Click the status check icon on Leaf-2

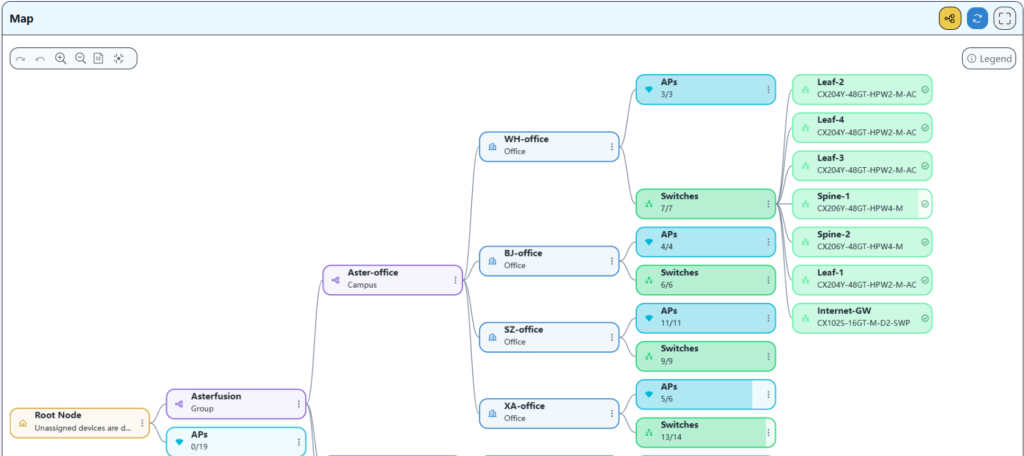point(924,90)
